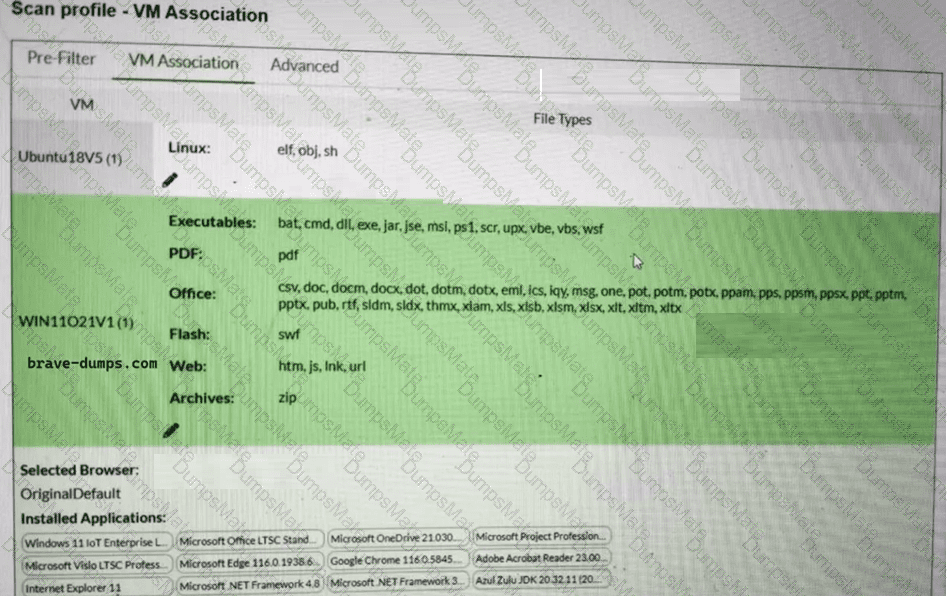This screenshot has height=596, width=947.
Task: Select the VM Association tab
Action: [181, 61]
